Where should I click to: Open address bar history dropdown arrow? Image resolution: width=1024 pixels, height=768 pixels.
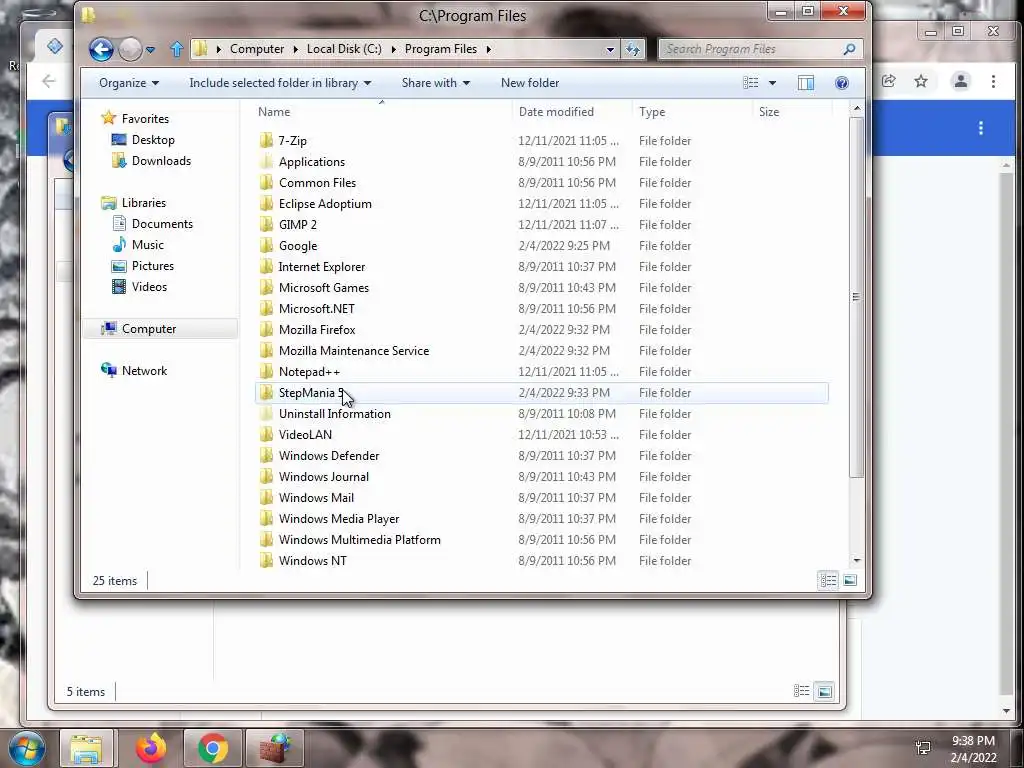coord(610,49)
